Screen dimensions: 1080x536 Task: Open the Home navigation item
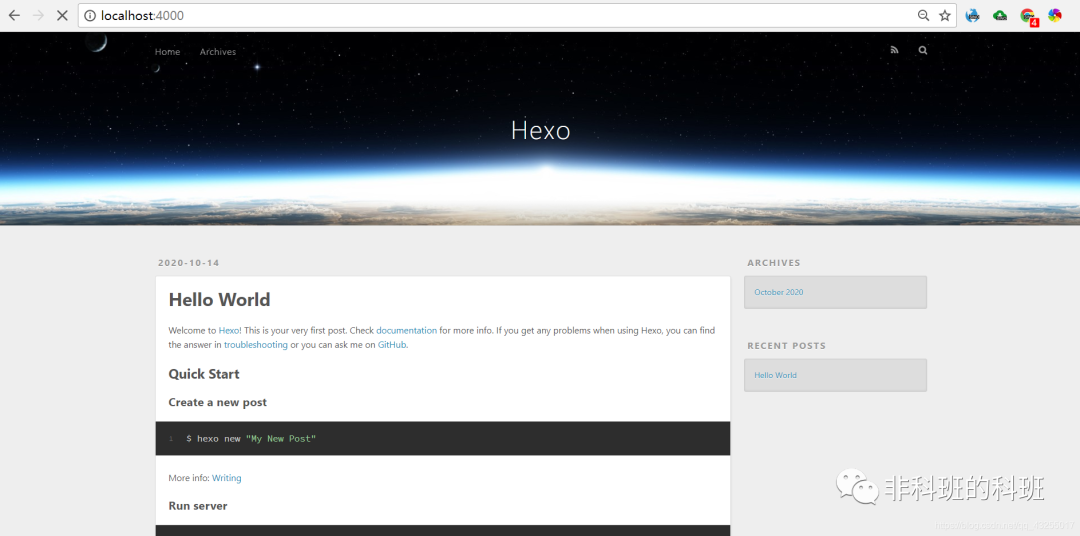(167, 52)
